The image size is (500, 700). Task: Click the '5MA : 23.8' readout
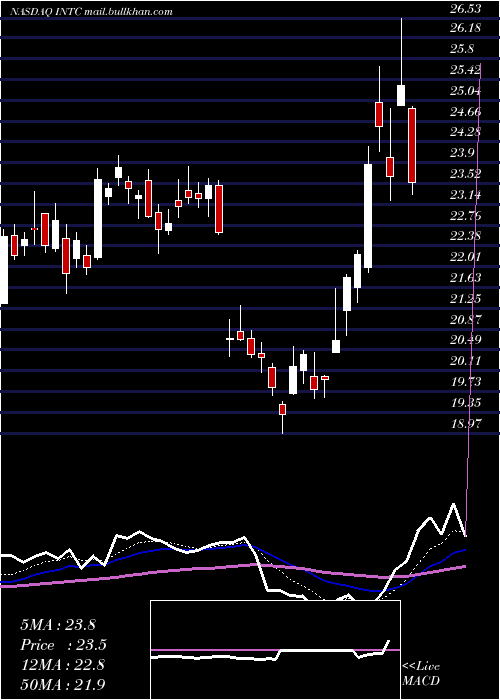(58, 625)
